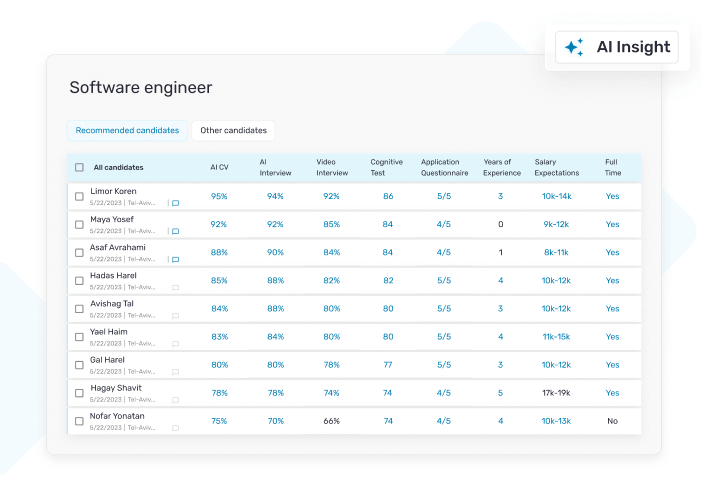The width and height of the screenshot is (702, 477).
Task: Open chat icon in Asaf Avrahami row
Action: click(176, 260)
